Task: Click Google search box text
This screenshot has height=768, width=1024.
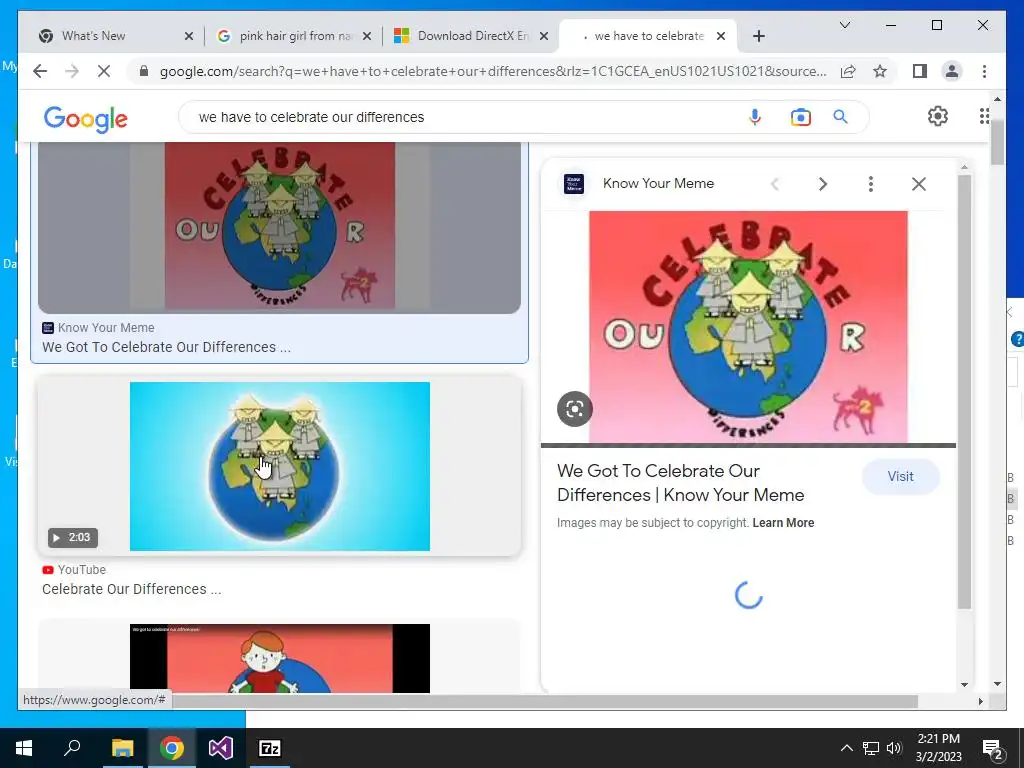Action: 312,117
